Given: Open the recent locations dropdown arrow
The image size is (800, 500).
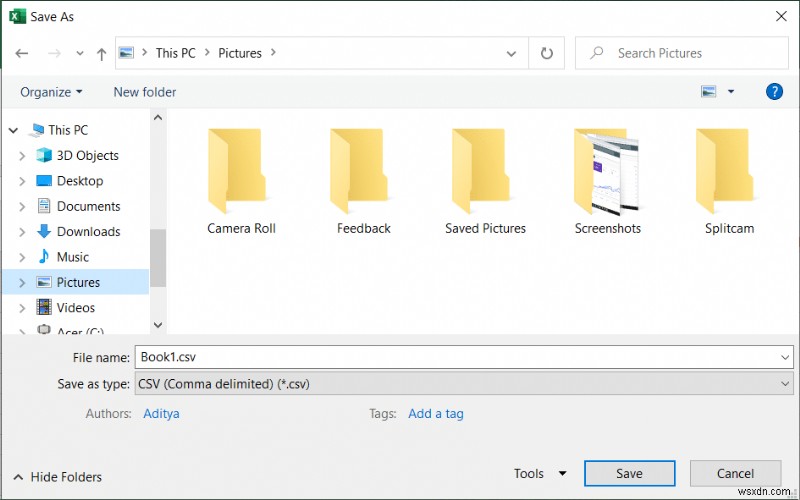Looking at the screenshot, I should click(x=80, y=53).
